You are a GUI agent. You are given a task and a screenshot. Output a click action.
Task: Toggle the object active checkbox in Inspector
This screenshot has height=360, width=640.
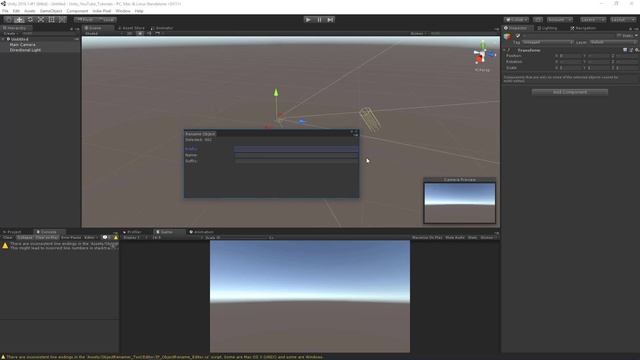[518, 36]
